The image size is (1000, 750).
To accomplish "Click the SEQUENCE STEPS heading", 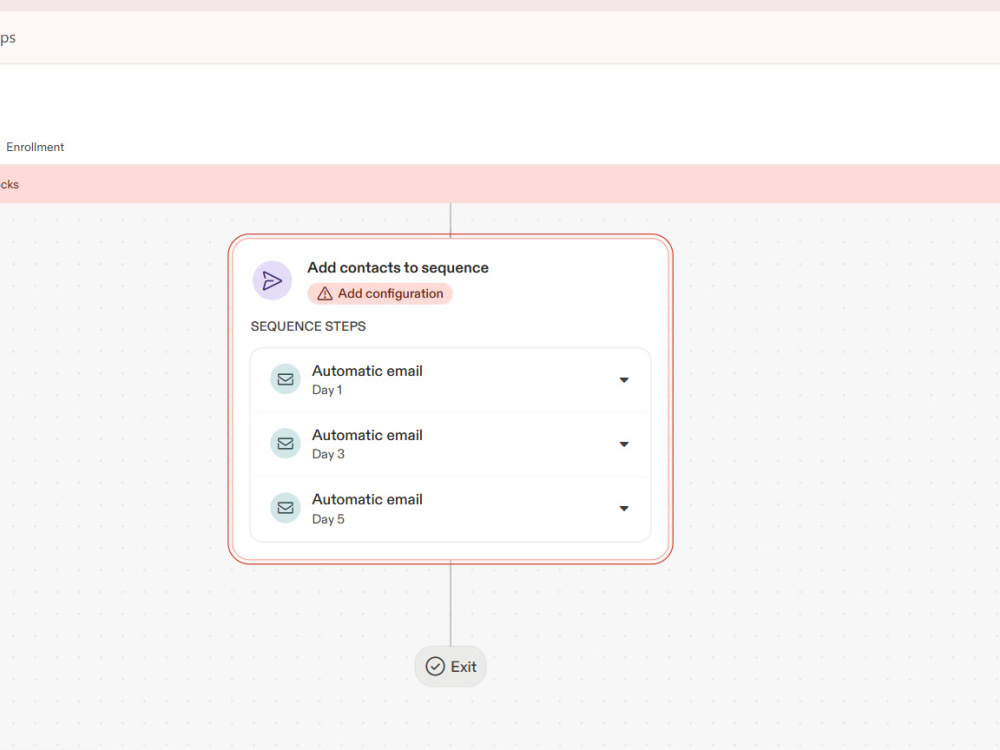I will (x=308, y=327).
